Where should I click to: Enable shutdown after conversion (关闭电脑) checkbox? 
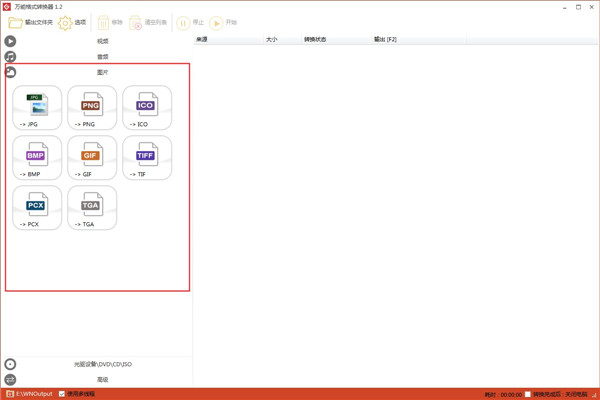pos(528,394)
